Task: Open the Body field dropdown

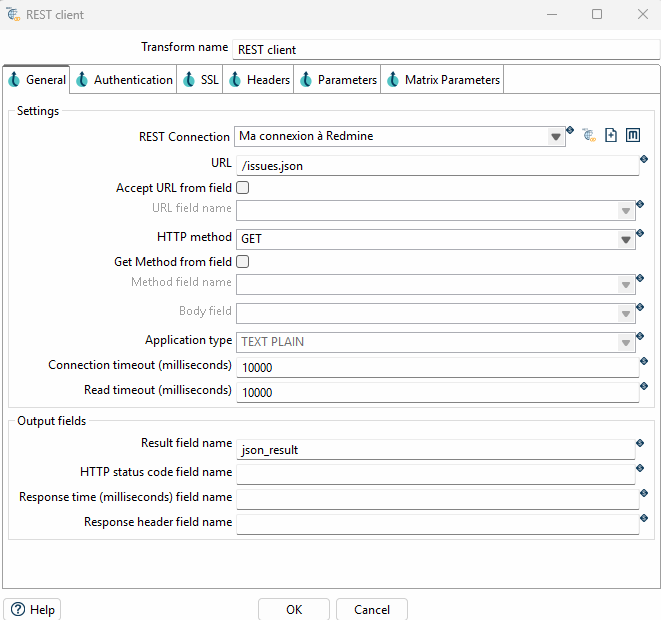Action: point(626,314)
